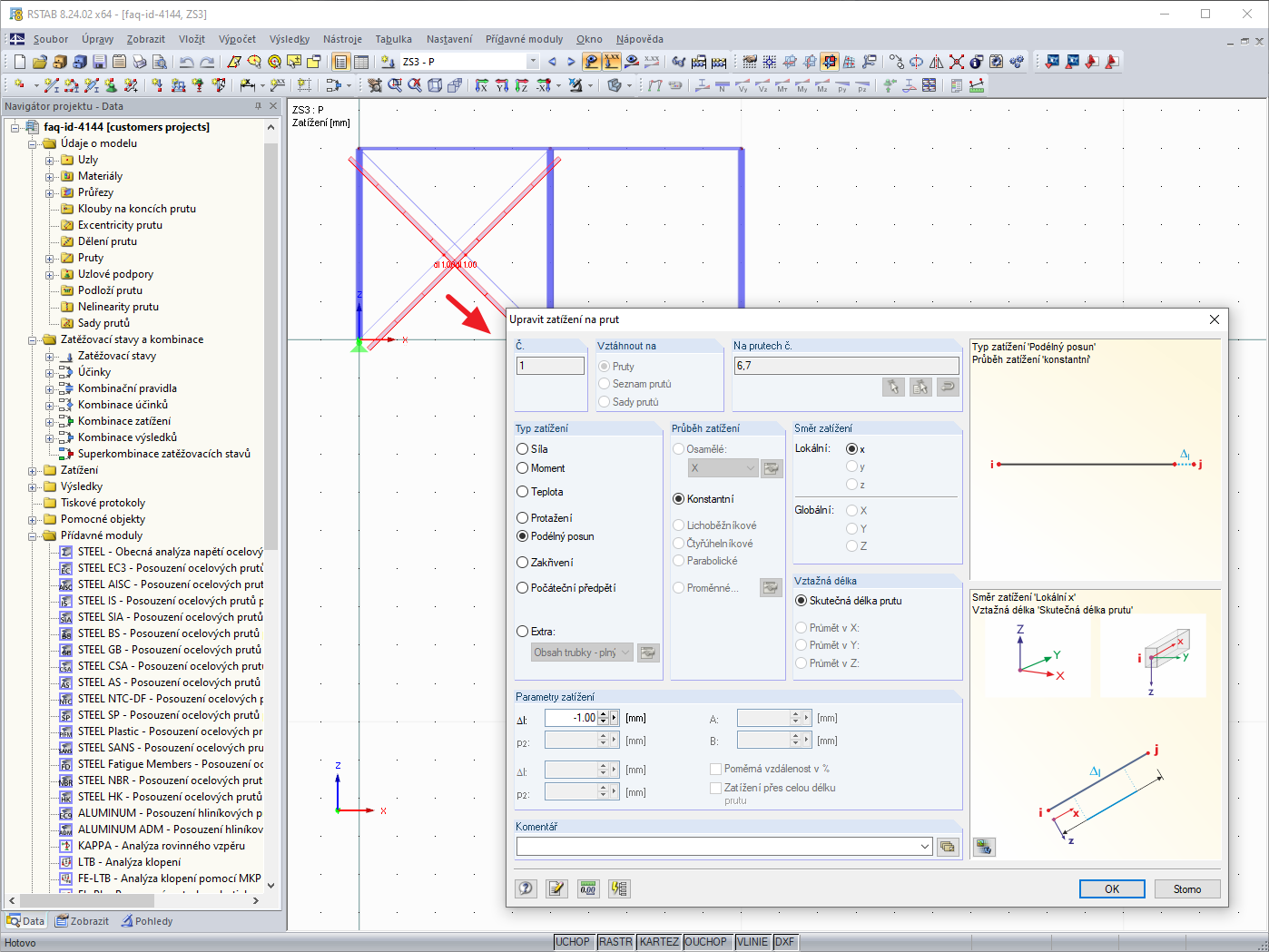Confirm the load dialog with OK
Viewport: 1269px width, 952px height.
(1112, 889)
